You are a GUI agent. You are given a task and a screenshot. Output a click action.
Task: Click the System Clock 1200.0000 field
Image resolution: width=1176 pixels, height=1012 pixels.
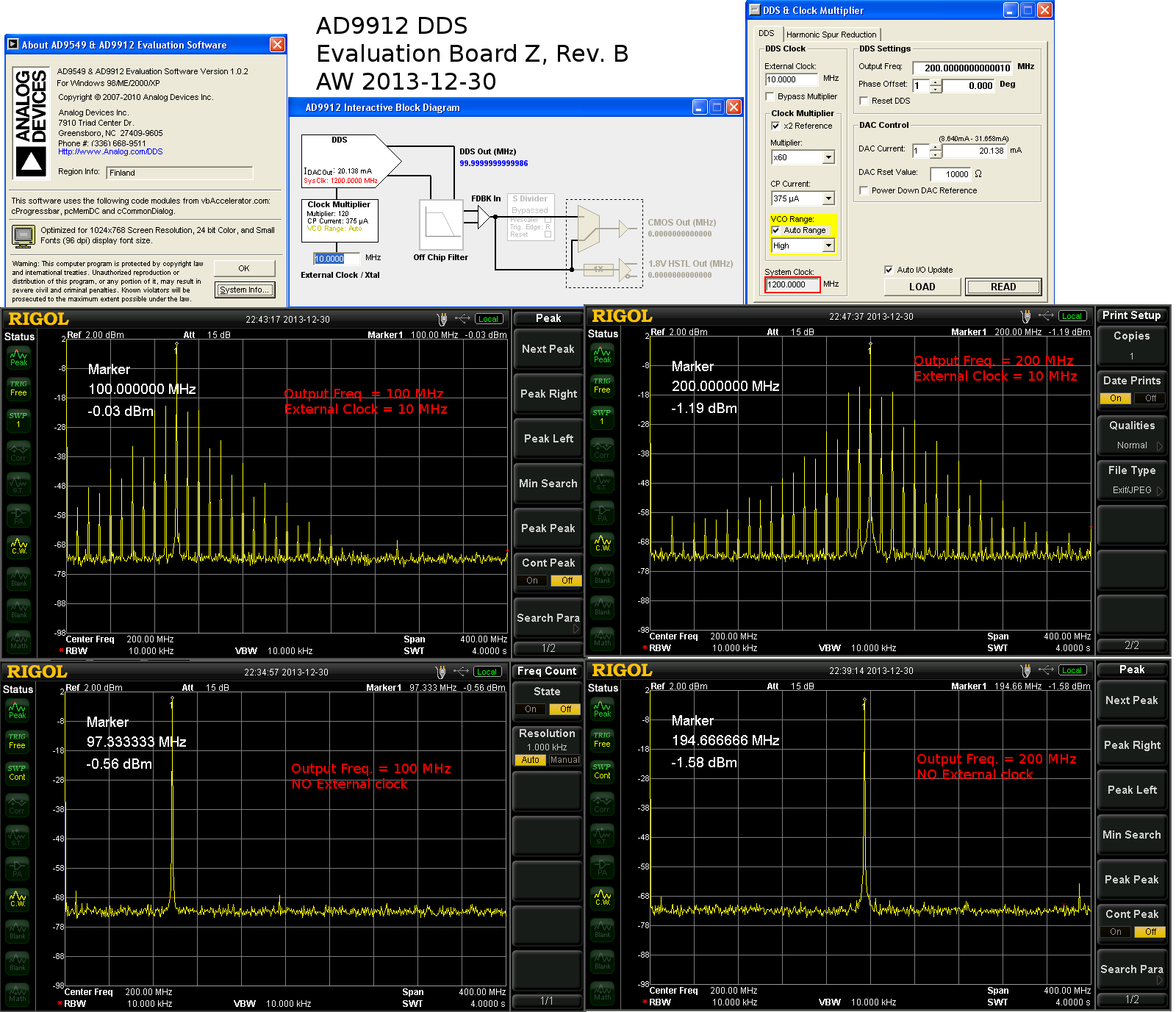coord(792,284)
